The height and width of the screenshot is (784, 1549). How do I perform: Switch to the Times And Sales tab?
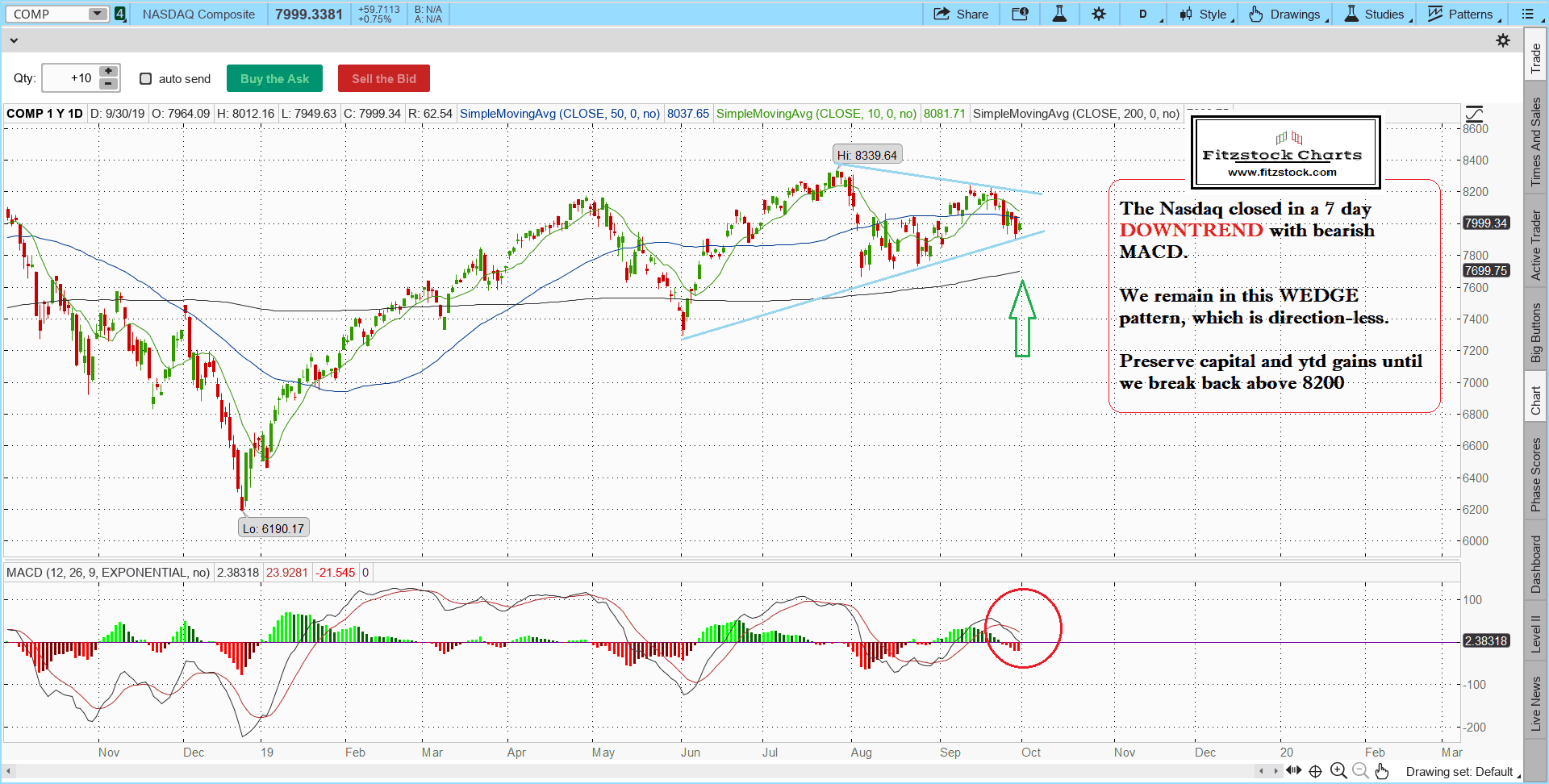[x=1535, y=141]
